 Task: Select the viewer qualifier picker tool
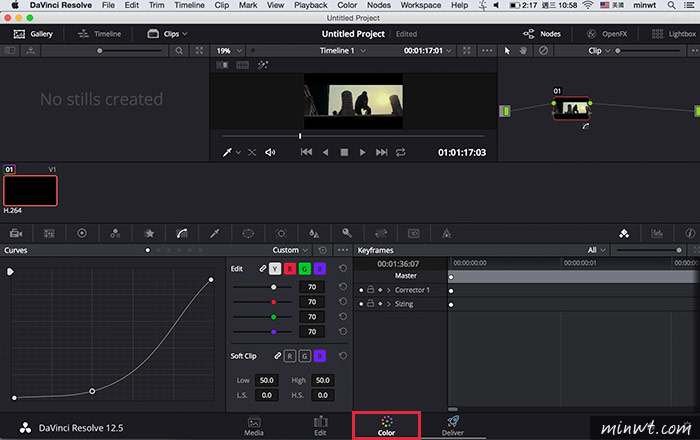pos(227,153)
